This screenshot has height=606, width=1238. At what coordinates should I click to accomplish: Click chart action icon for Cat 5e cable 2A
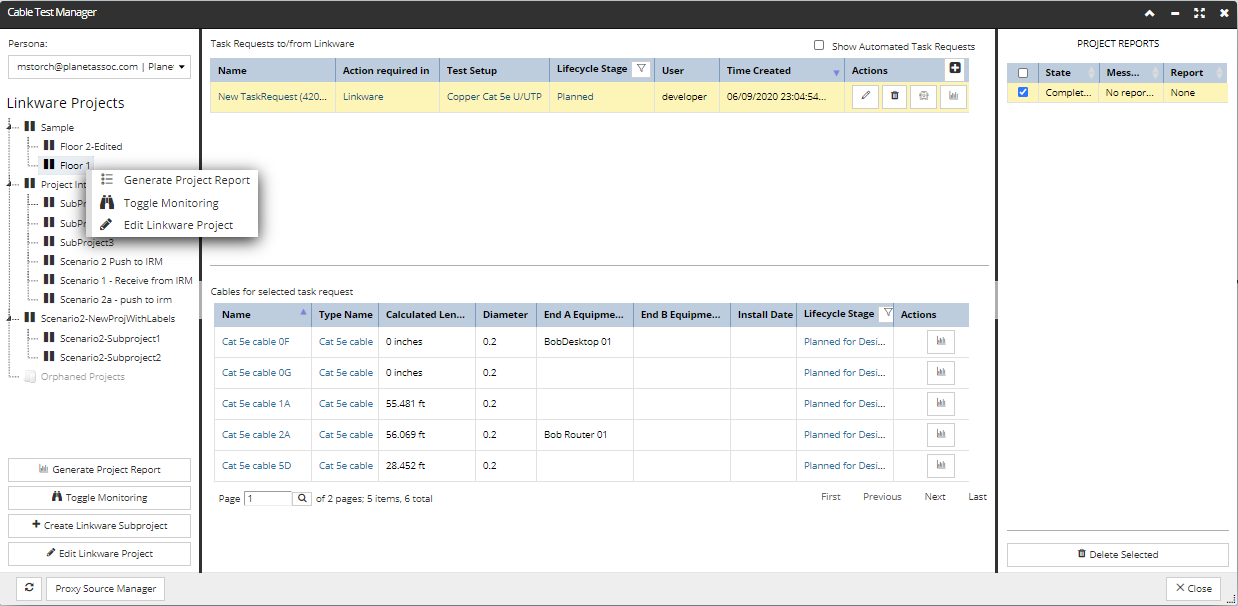point(941,435)
